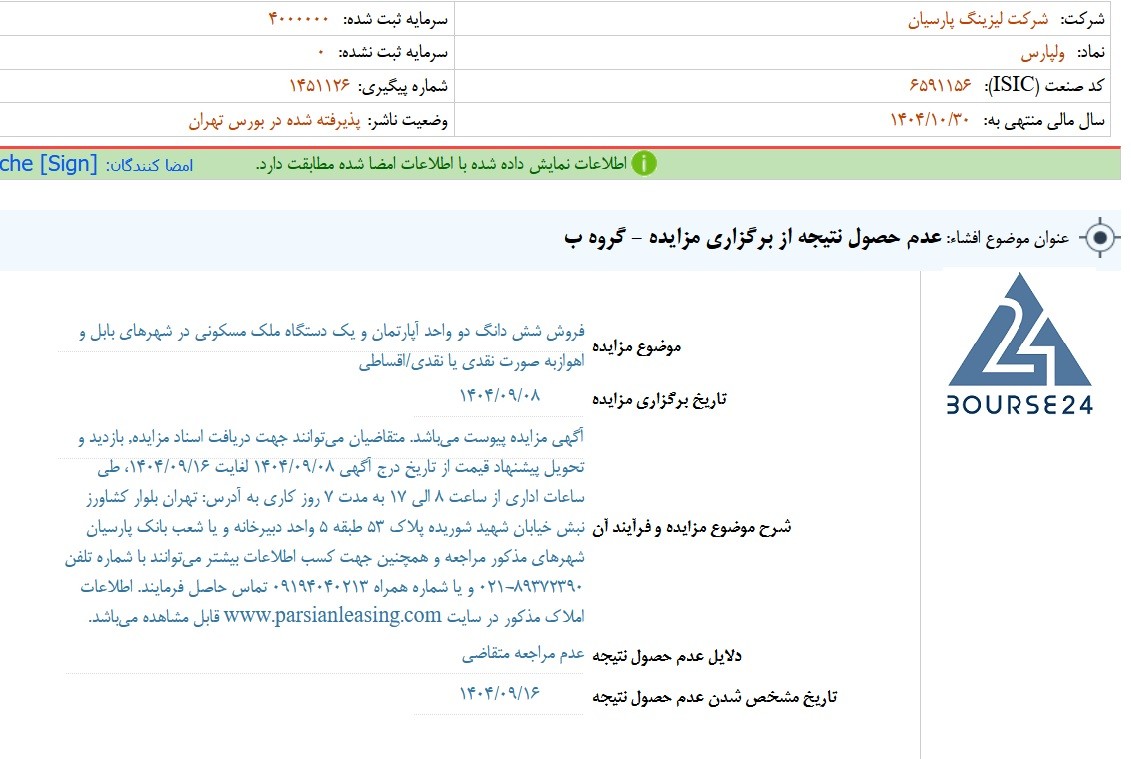Click registered capital value ۴۰۰۰۰۰۰

(299, 19)
